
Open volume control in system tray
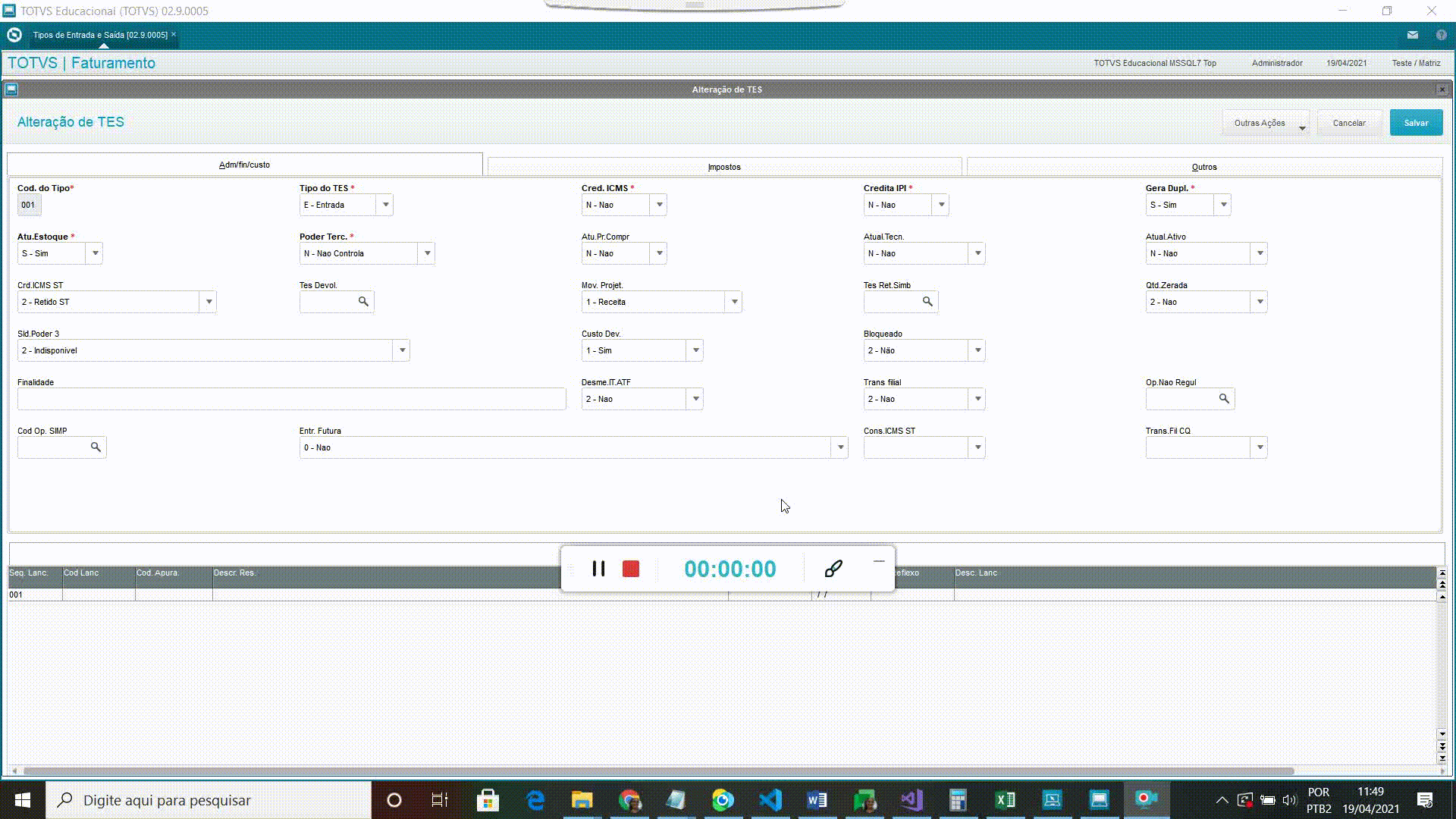pos(1289,800)
